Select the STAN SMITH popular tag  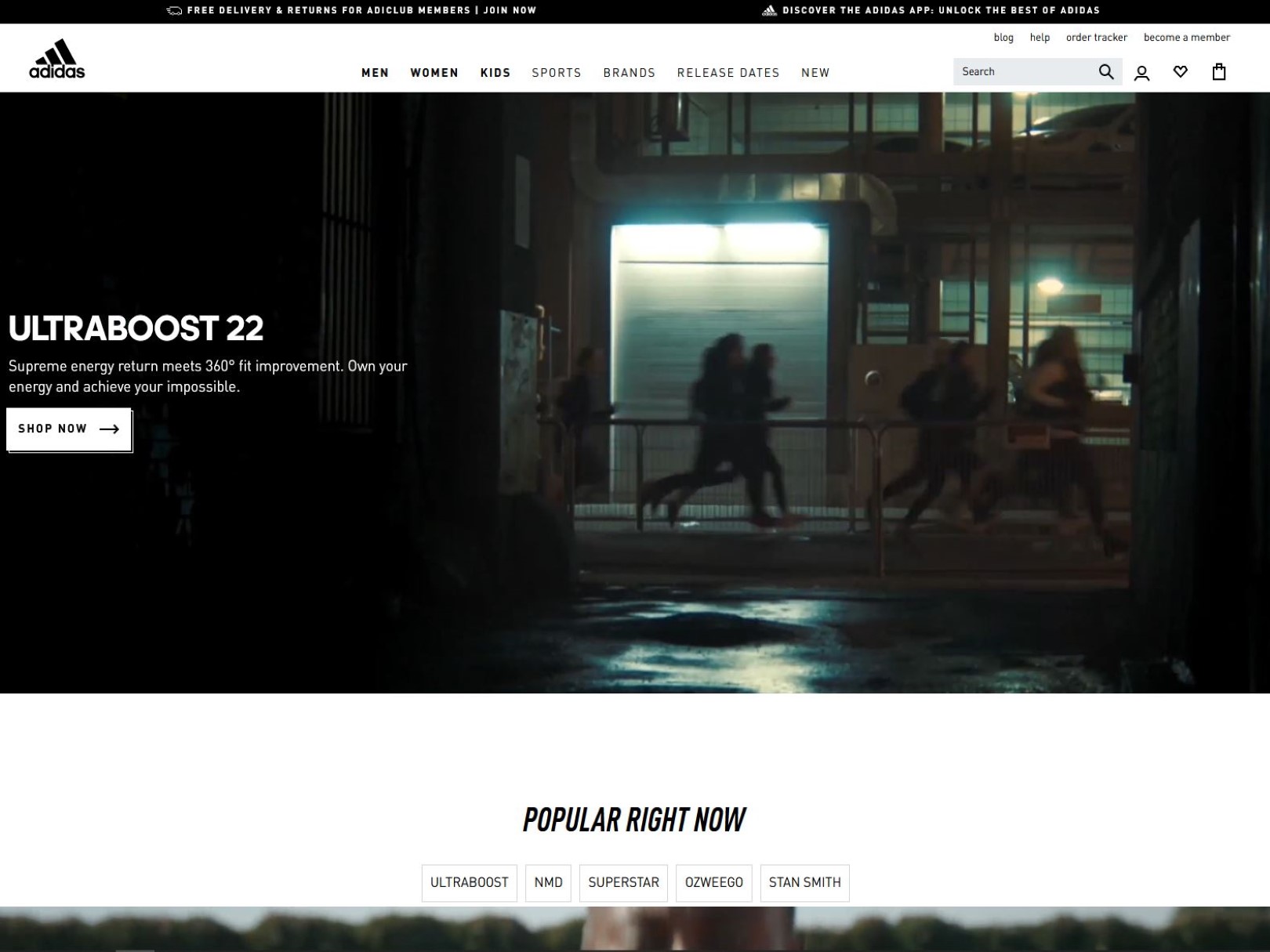tap(804, 883)
